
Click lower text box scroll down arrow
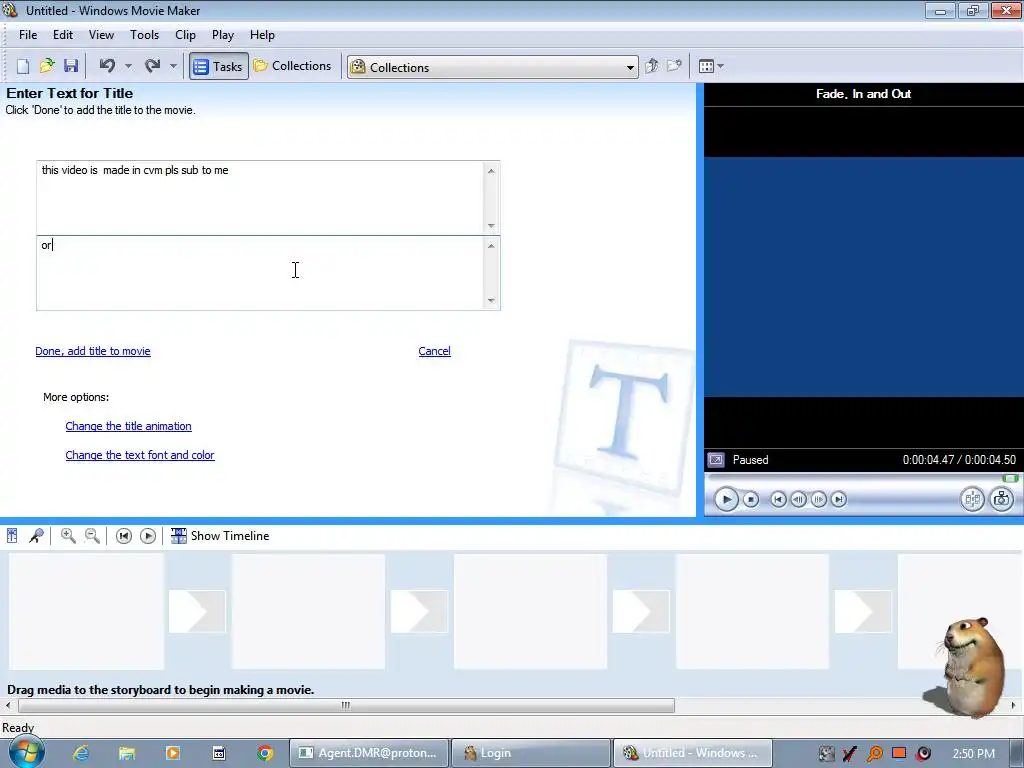(x=491, y=301)
